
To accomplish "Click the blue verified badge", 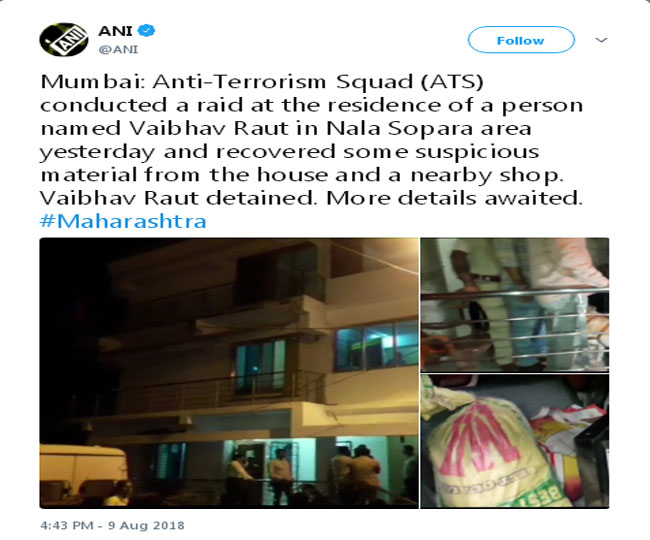I will click(146, 30).
